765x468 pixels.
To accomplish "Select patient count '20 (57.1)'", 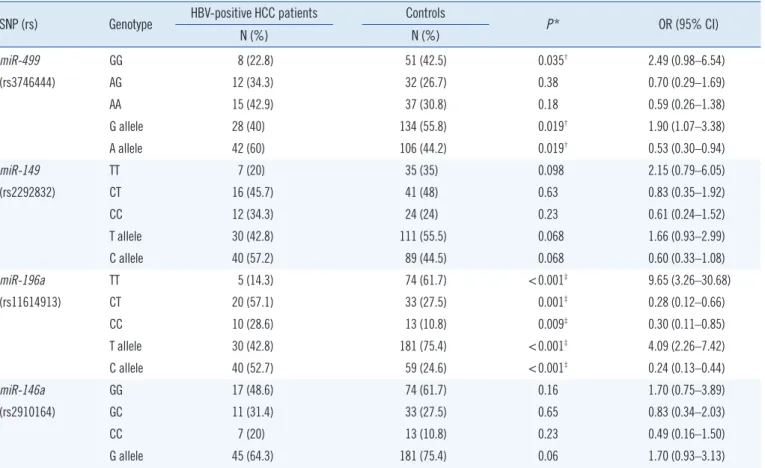I will 253,302.
